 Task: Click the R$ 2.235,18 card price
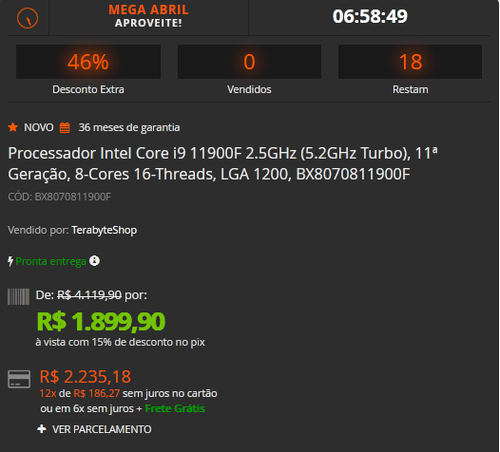(x=85, y=377)
